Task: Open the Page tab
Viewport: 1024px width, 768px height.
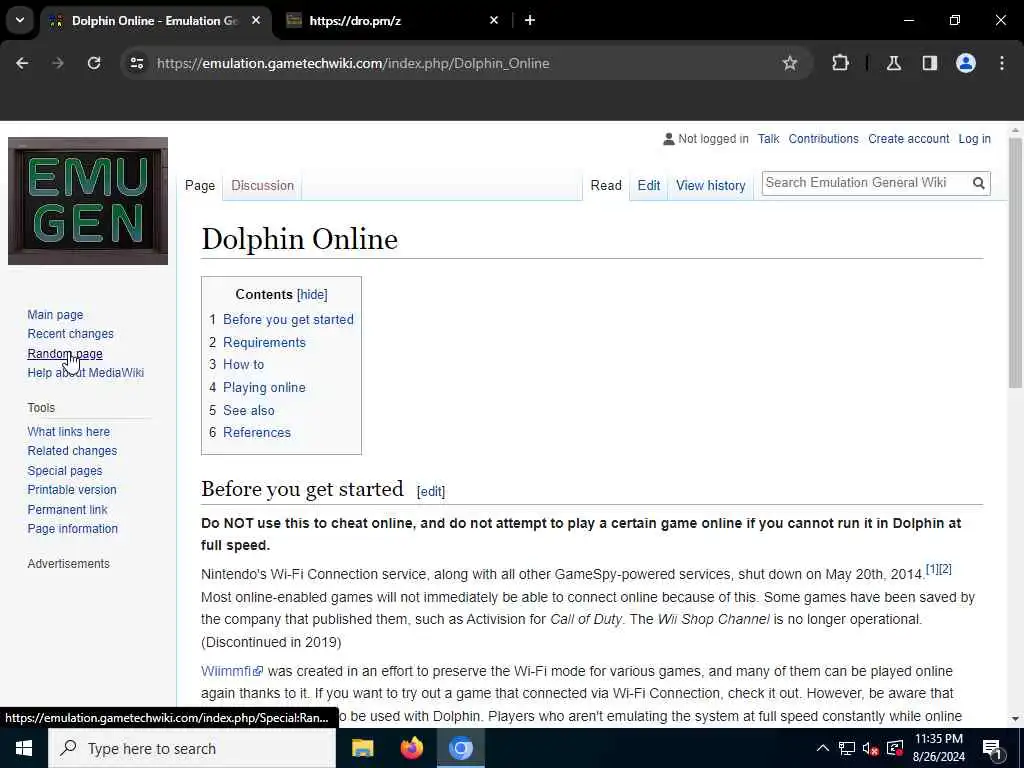Action: tap(200, 185)
